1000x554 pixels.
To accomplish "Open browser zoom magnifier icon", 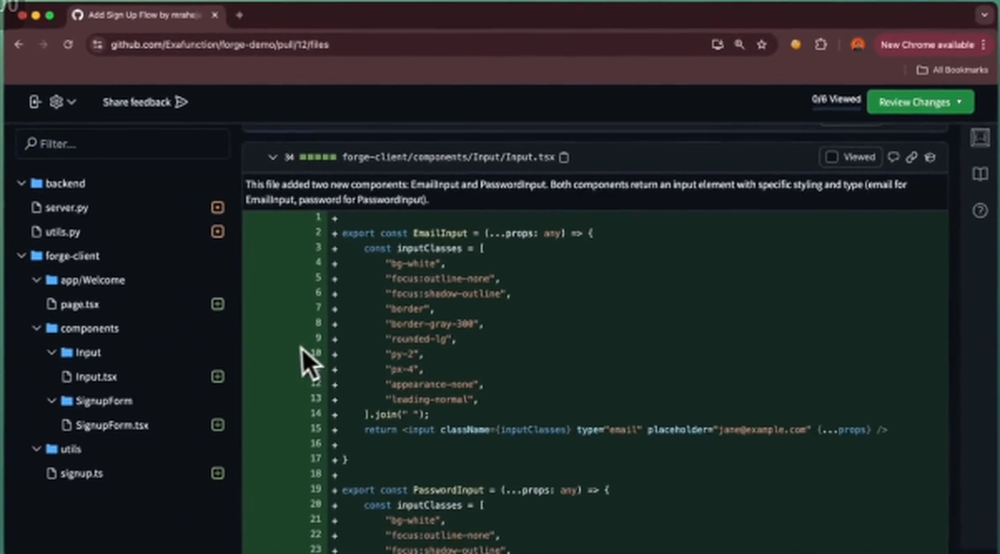I will click(x=739, y=45).
